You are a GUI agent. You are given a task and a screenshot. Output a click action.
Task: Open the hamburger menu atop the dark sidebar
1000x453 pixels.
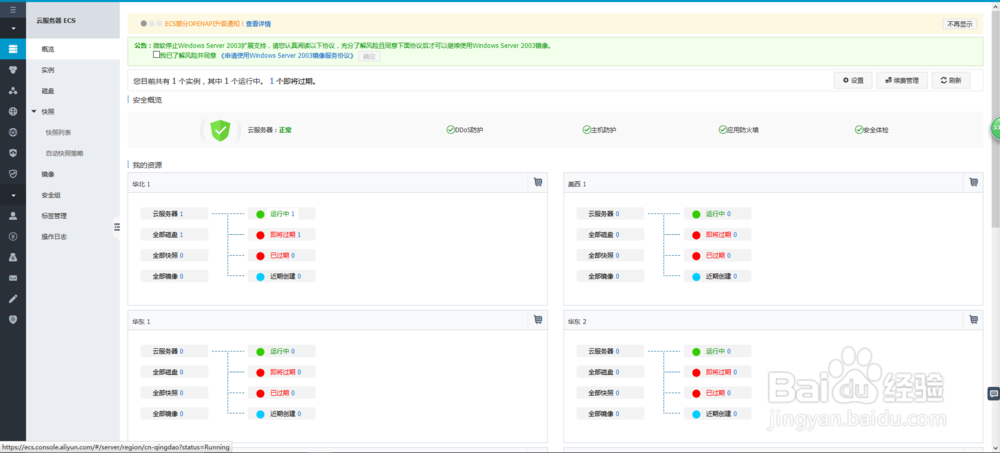(x=13, y=10)
